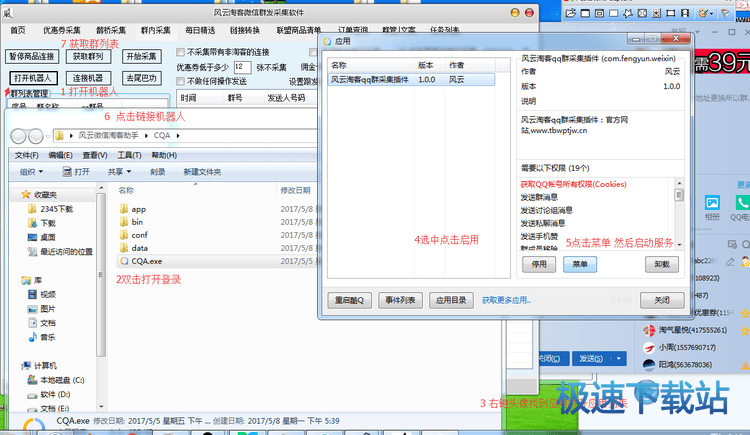Click the coupon threshold input field

pyautogui.click(x=241, y=67)
